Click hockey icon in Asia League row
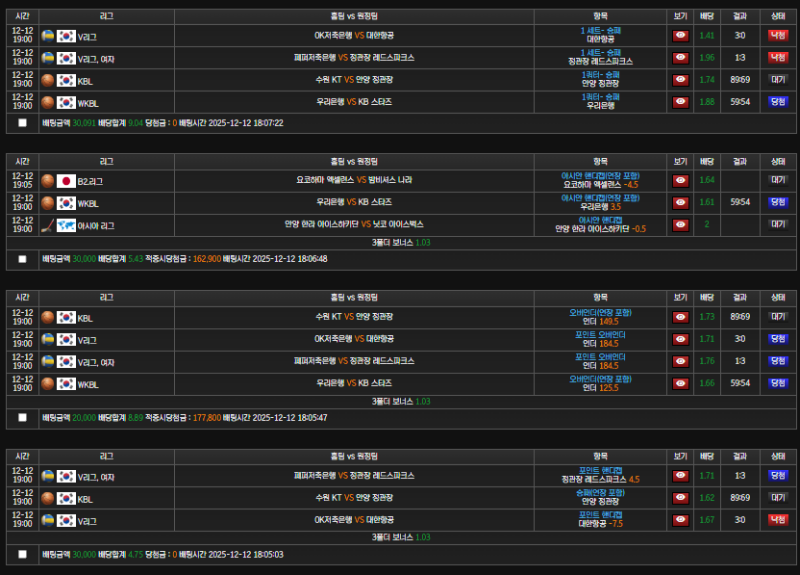The height and width of the screenshot is (575, 800). pyautogui.click(x=48, y=225)
